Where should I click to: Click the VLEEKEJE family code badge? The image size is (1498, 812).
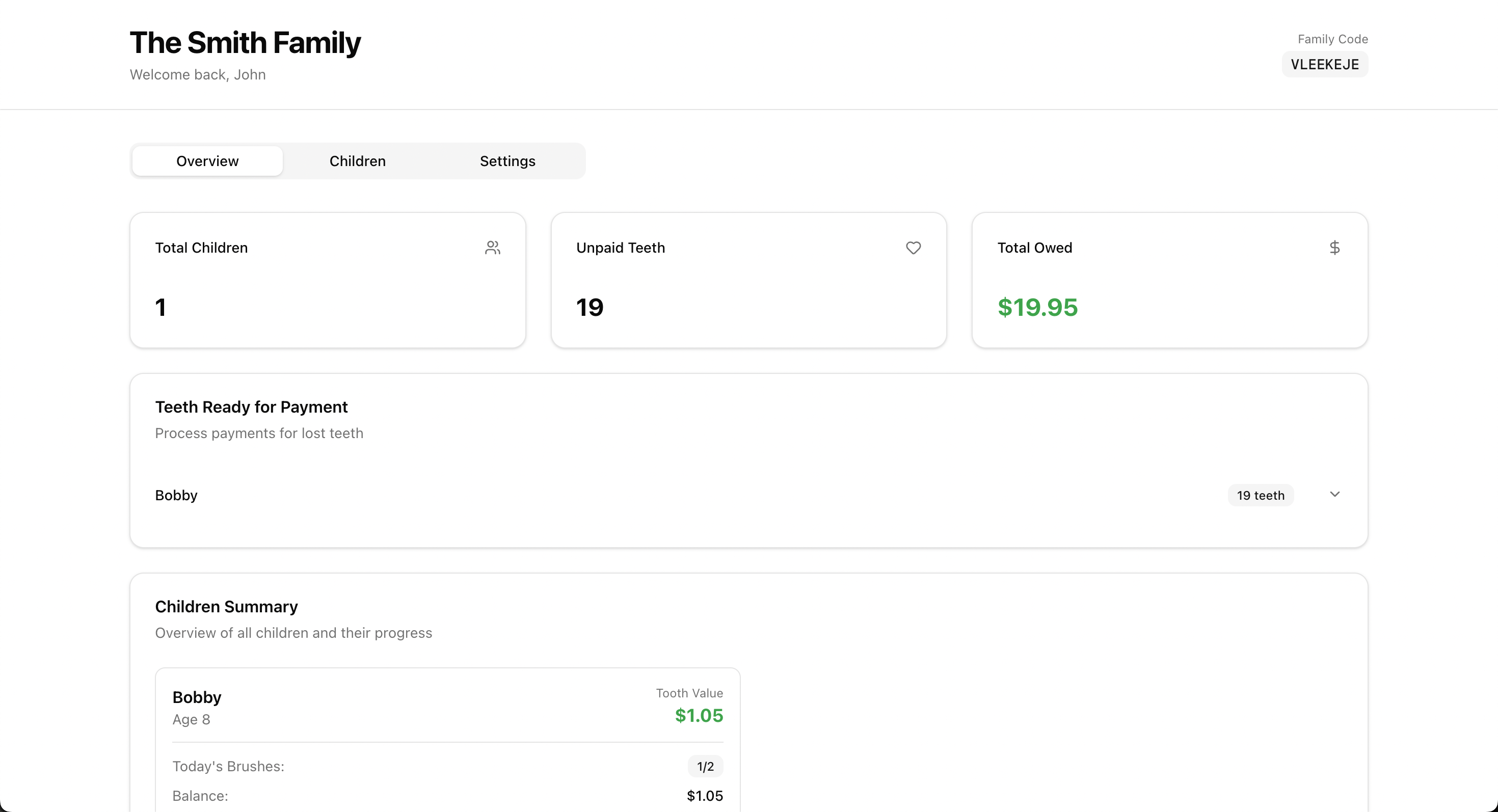click(x=1324, y=65)
